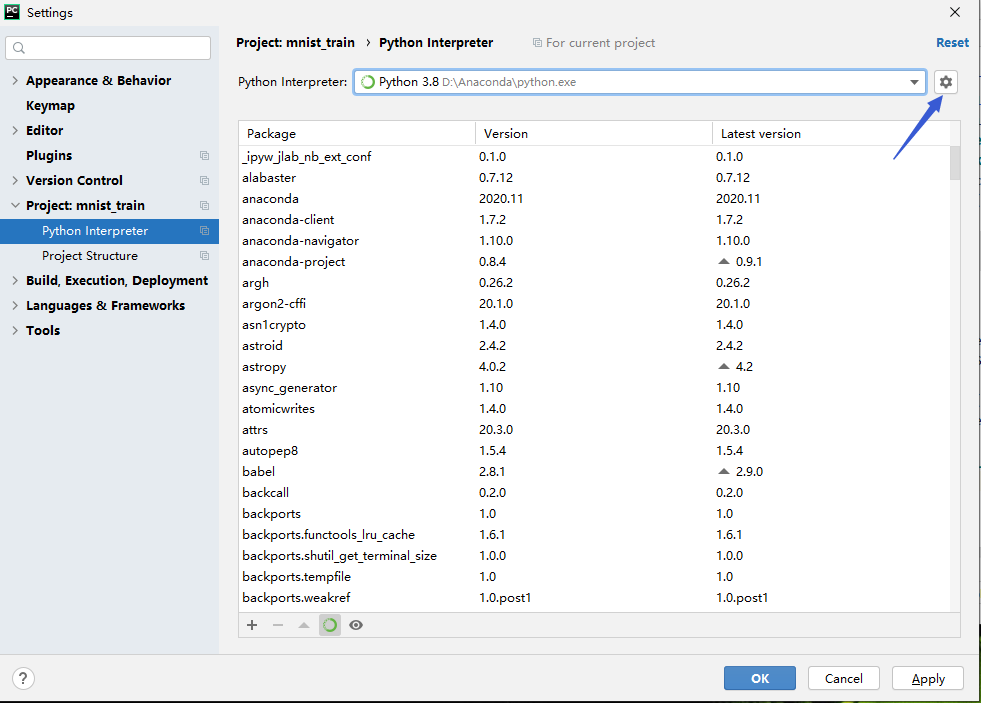The width and height of the screenshot is (981, 703).
Task: Select the backports.weakref package row
Action: (594, 597)
